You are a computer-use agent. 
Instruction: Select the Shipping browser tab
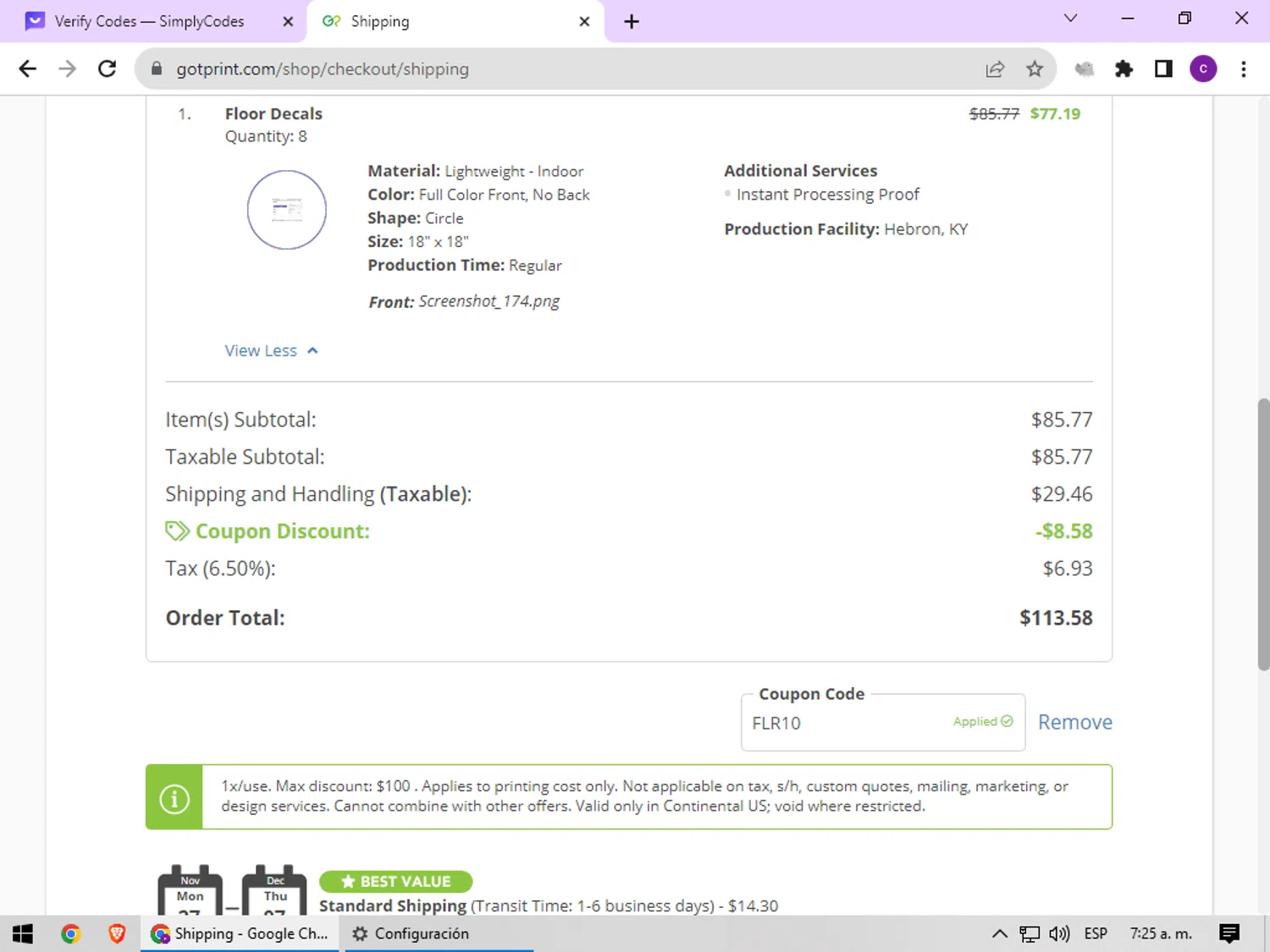pos(456,21)
